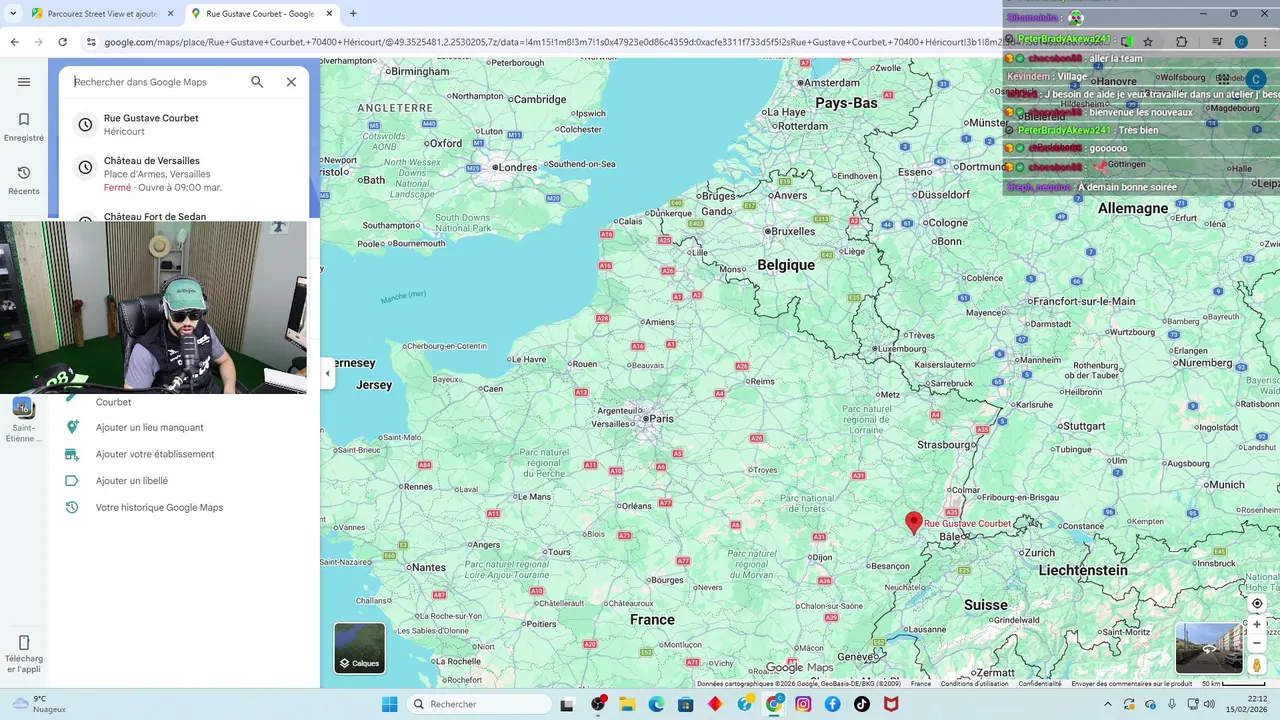The image size is (1280, 720).
Task: Open Microsoft Store from taskbar
Action: point(685,704)
